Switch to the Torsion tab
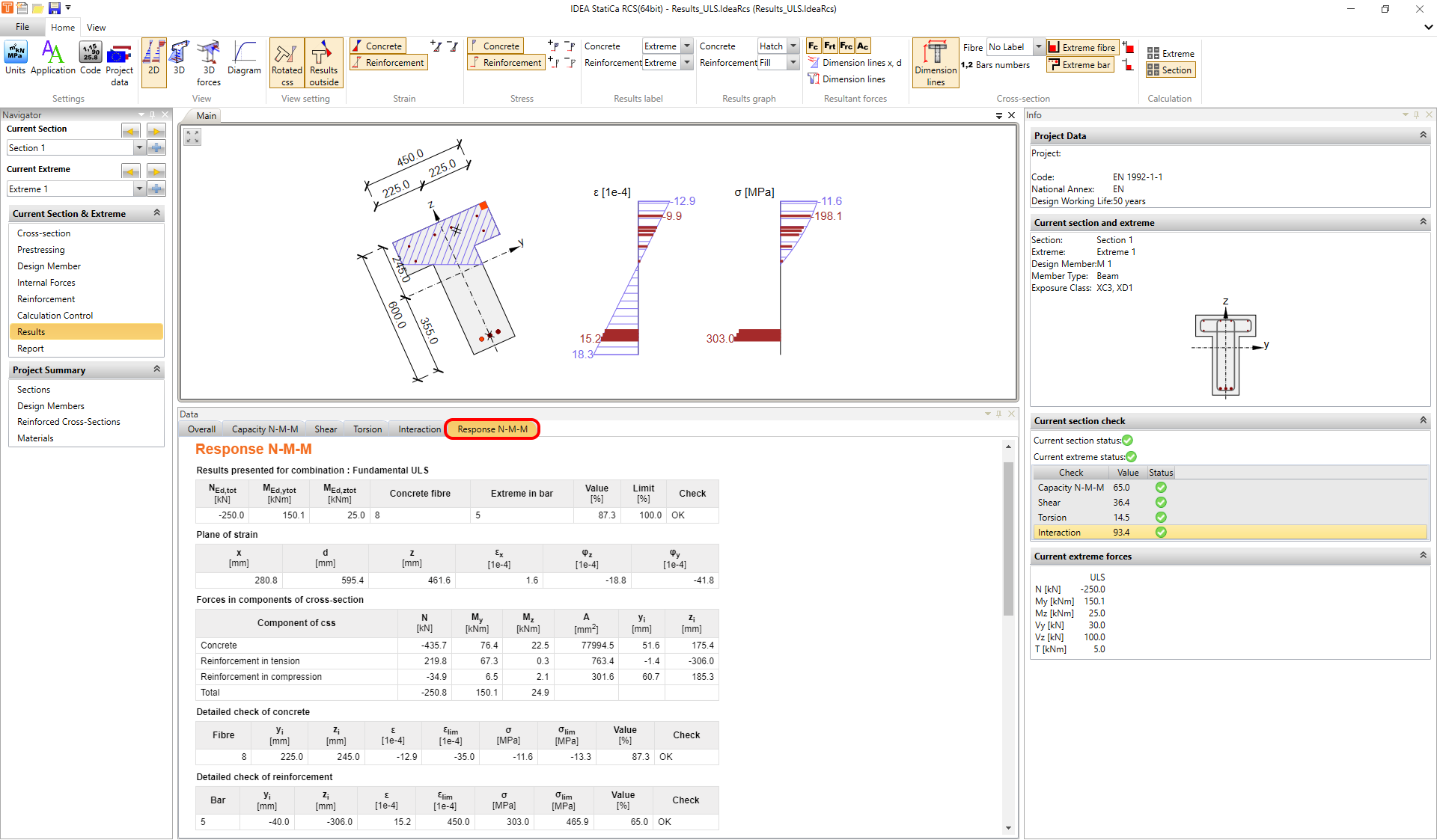The height and width of the screenshot is (840, 1437). point(366,429)
